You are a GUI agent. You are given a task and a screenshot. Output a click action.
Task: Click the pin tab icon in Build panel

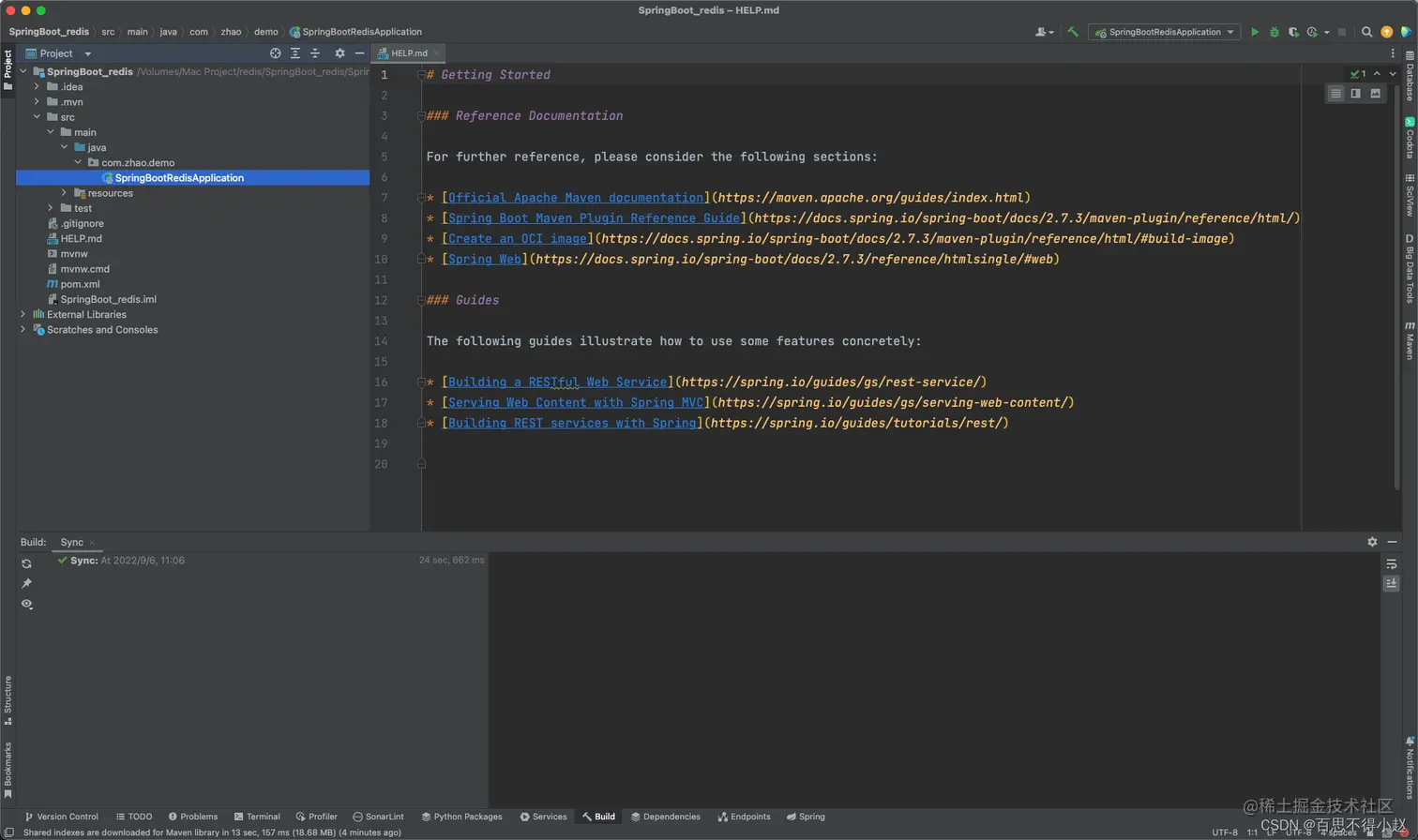click(x=26, y=583)
